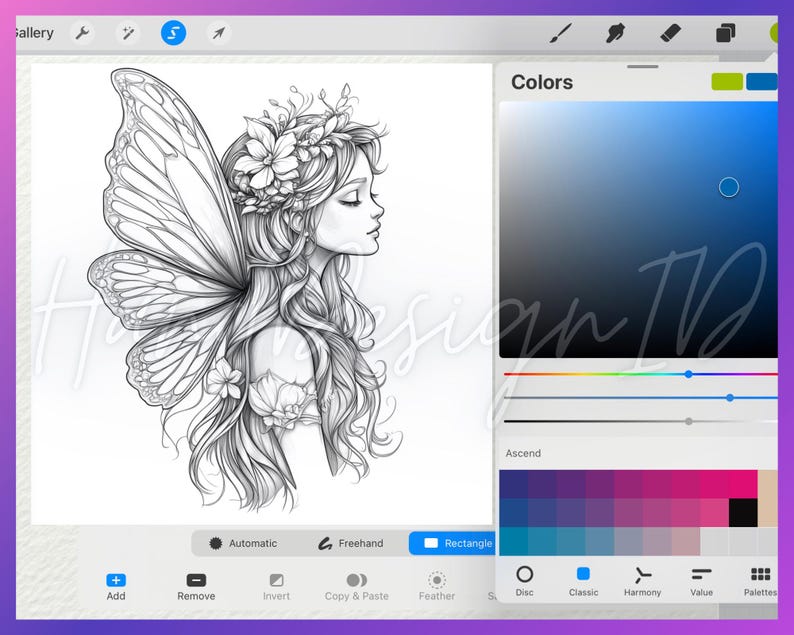Tap the Add selection button
Viewport: 794px width, 635px height.
[116, 586]
